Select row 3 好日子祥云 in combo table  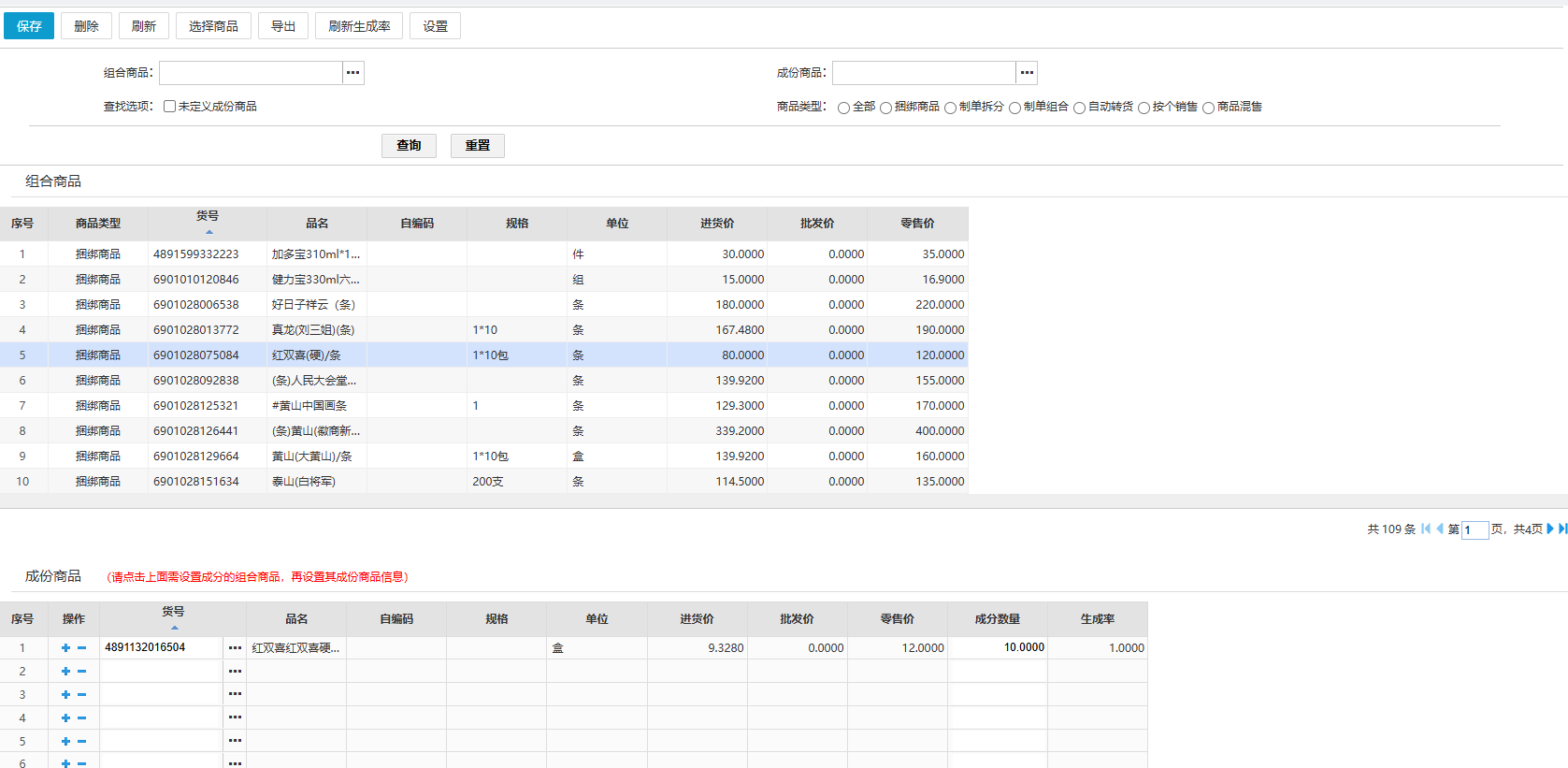coord(313,305)
